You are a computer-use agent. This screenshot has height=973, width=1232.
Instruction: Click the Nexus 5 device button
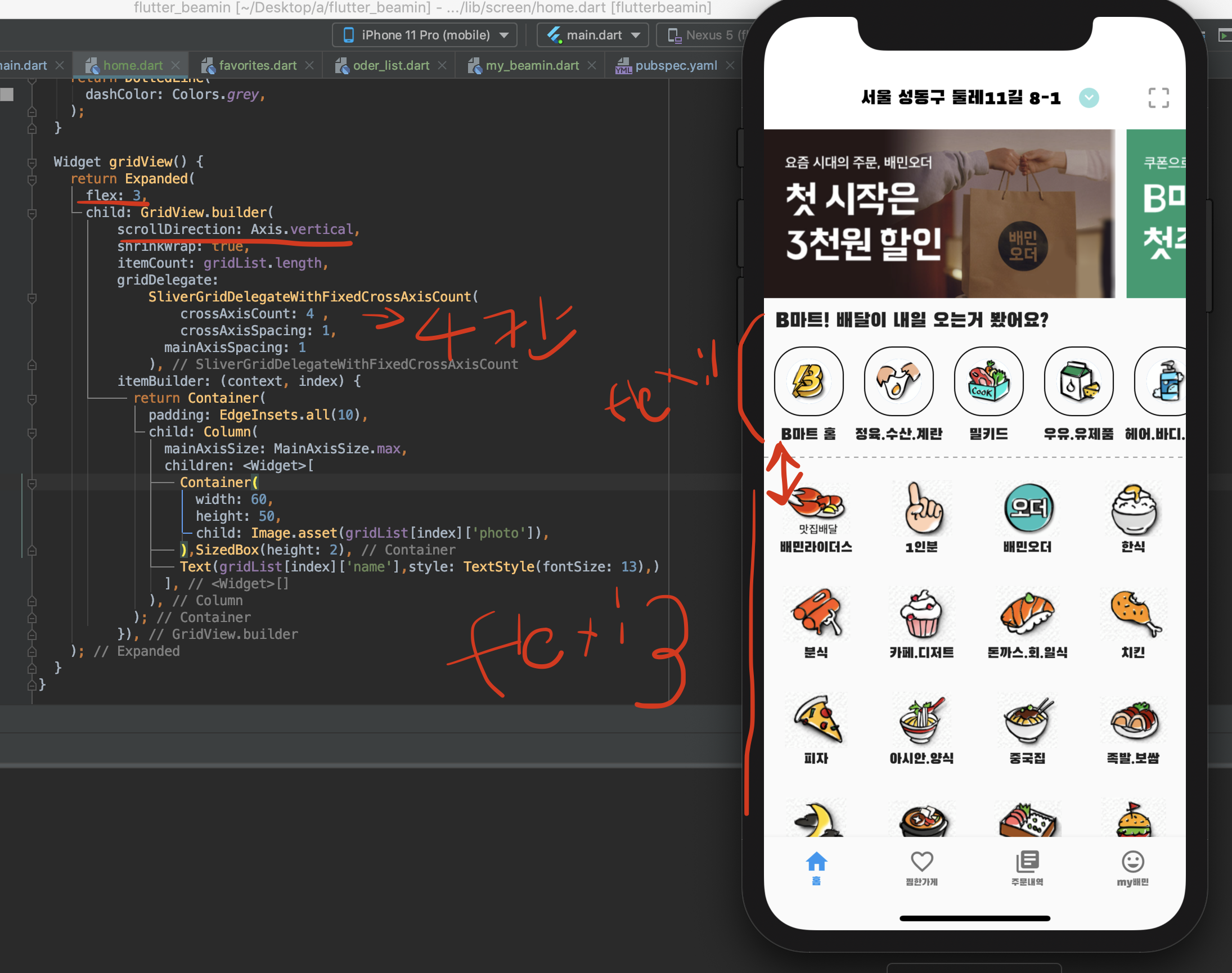(x=707, y=35)
